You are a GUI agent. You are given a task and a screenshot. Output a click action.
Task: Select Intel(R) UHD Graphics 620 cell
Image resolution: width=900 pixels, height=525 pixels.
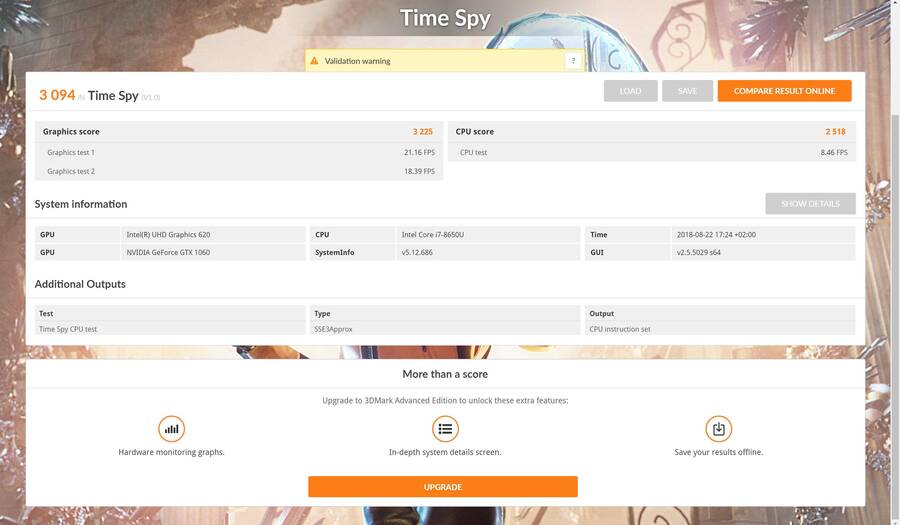tap(213, 235)
